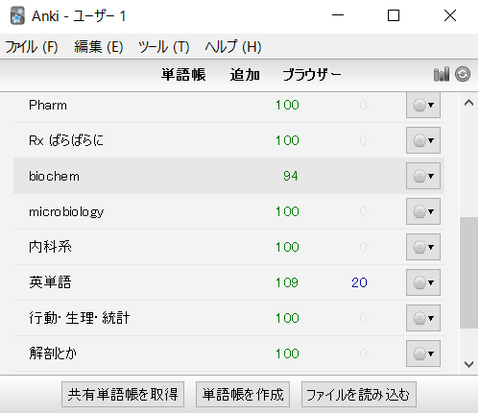Open the ツール (T) menu
This screenshot has width=480, height=415.
pyautogui.click(x=164, y=47)
